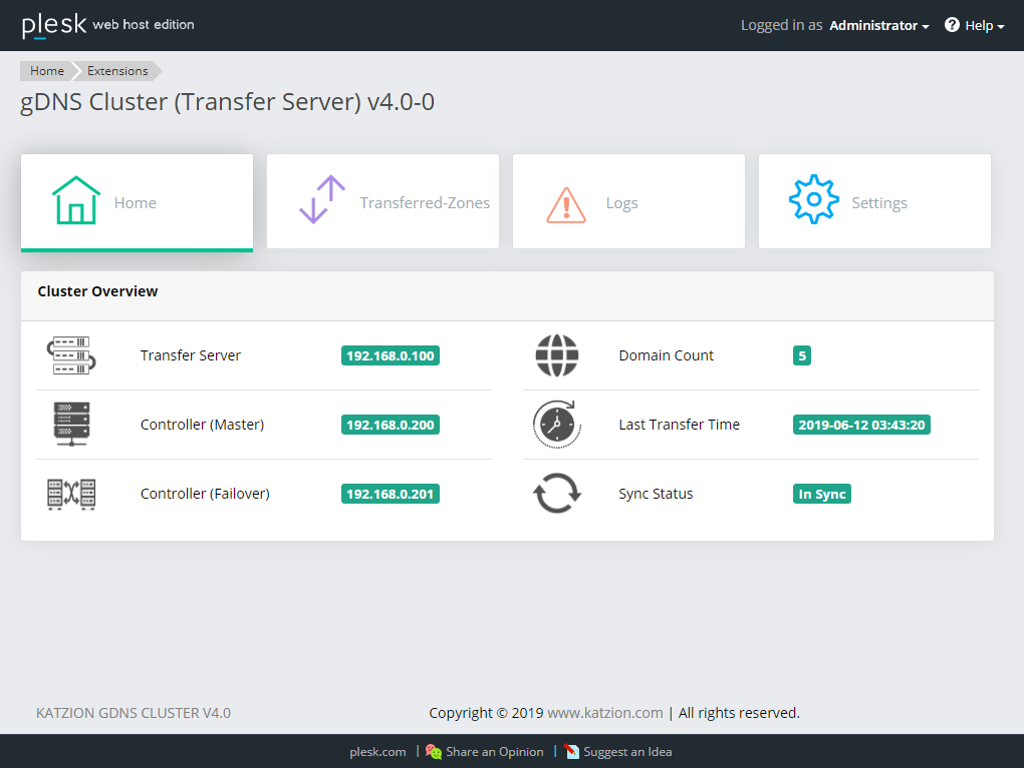Expand the Help dropdown menu
1024x768 pixels.
(984, 25)
